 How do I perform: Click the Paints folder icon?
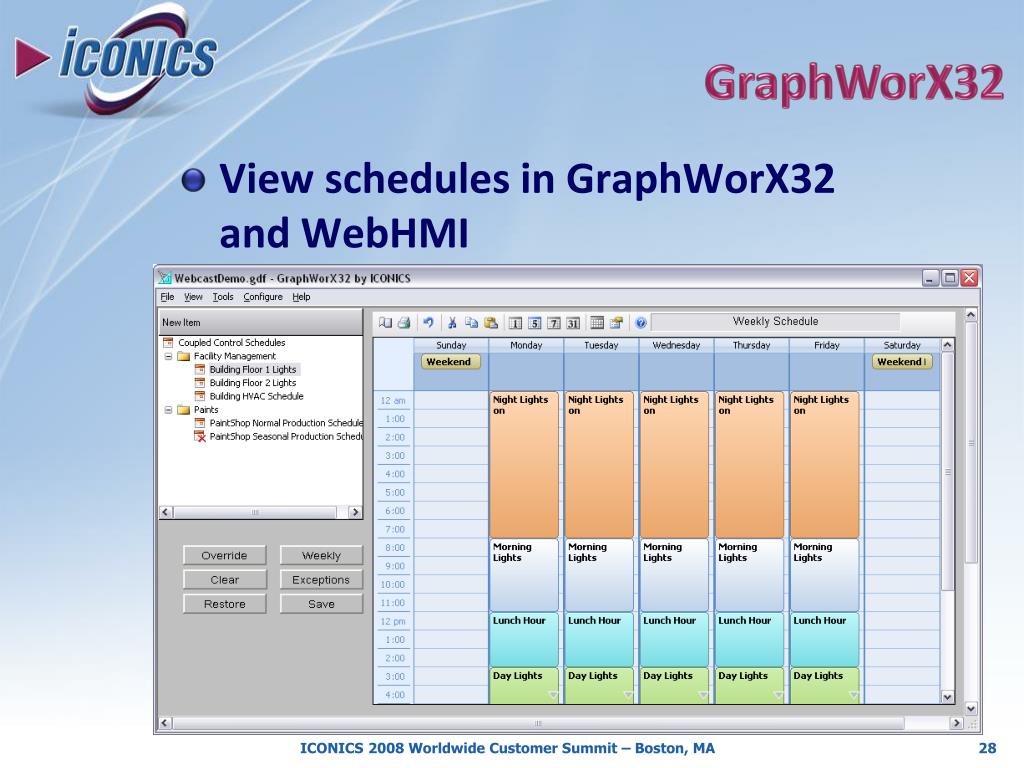click(x=184, y=409)
